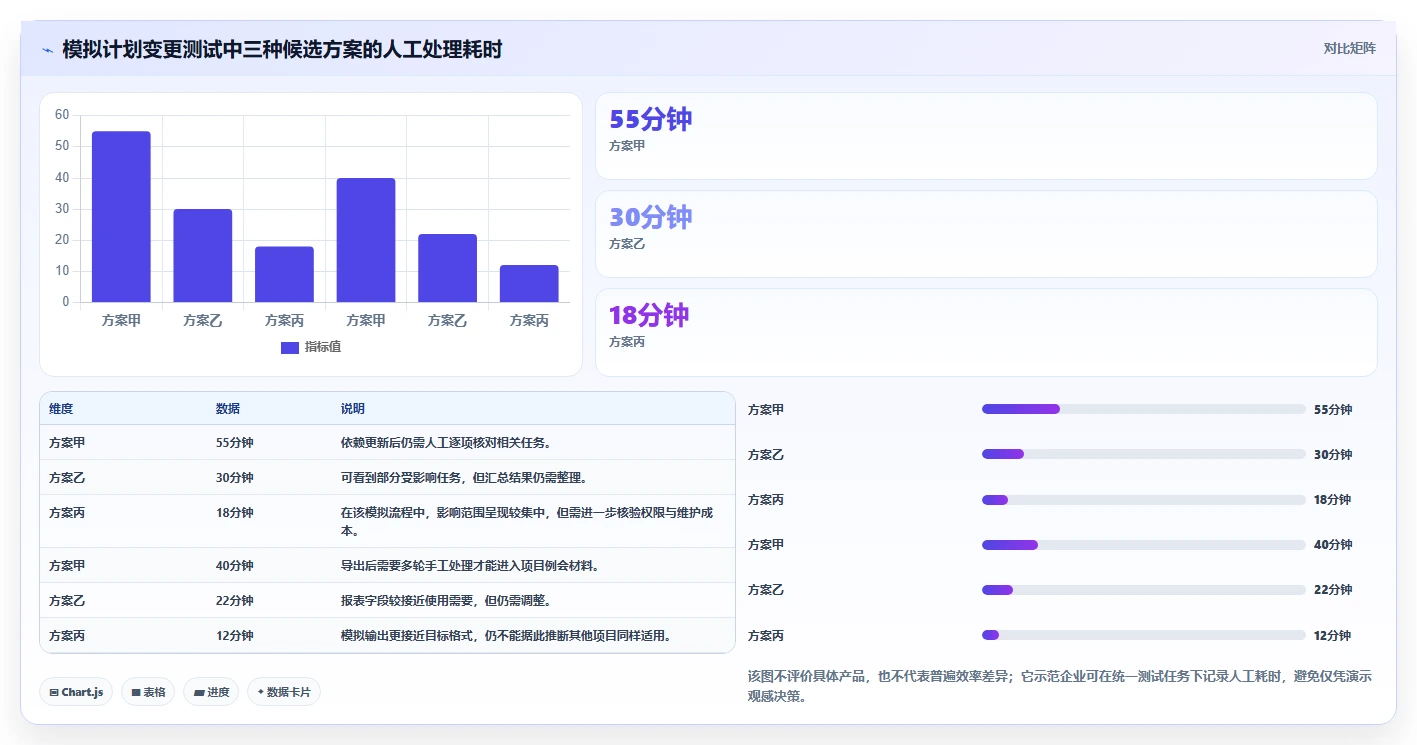Toggle the 指标值 legend swatch in the chart
This screenshot has width=1417, height=745.
[290, 347]
